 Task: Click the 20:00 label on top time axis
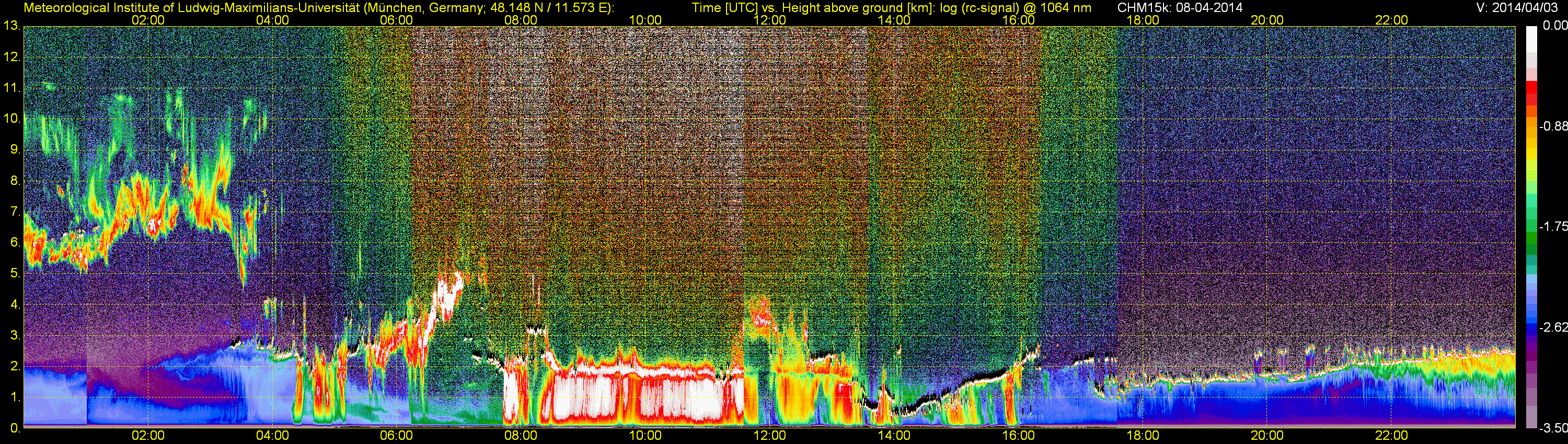pos(1267,20)
